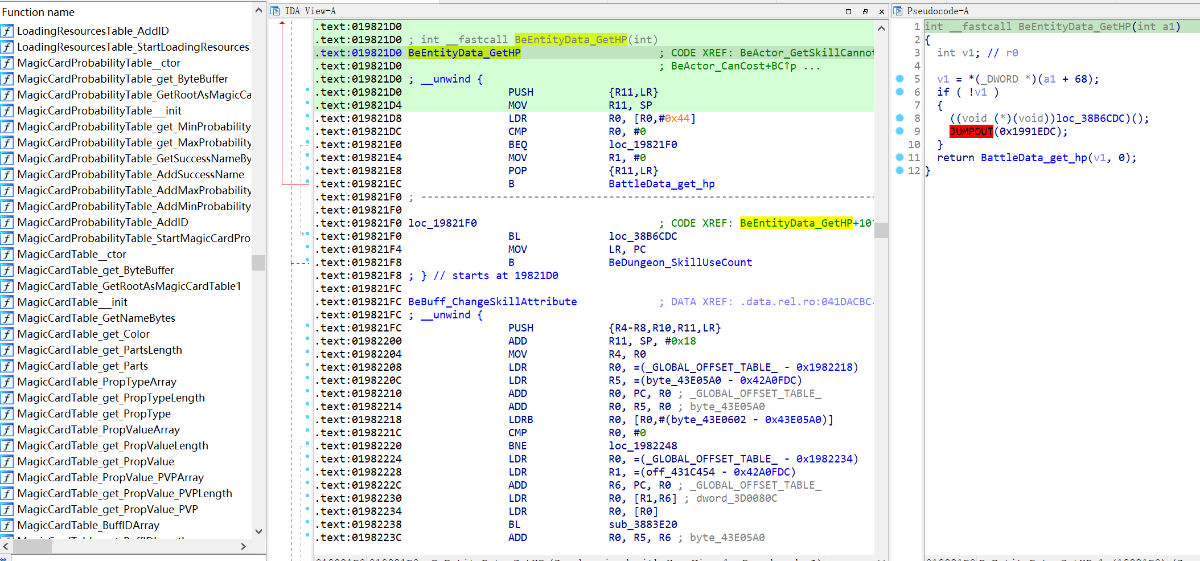This screenshot has width=1200, height=561.
Task: Select MagicCardProbabilityTable_get_MaxProbability in the function list
Action: tap(134, 143)
